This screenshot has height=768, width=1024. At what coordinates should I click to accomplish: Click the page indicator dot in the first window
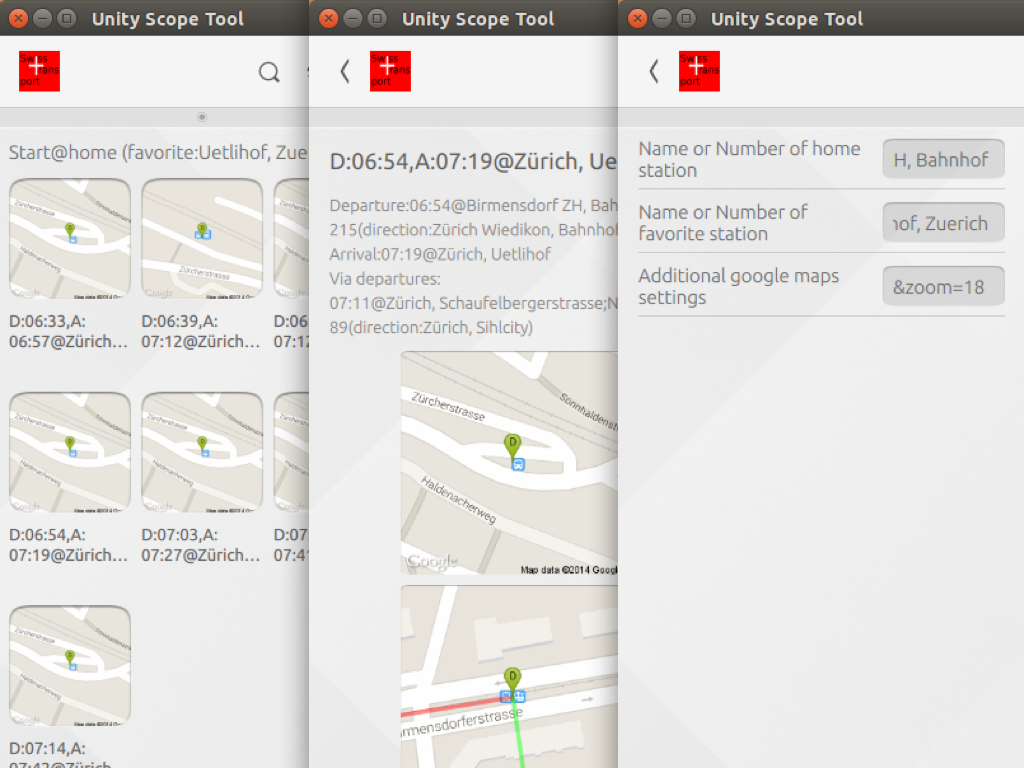coord(202,117)
